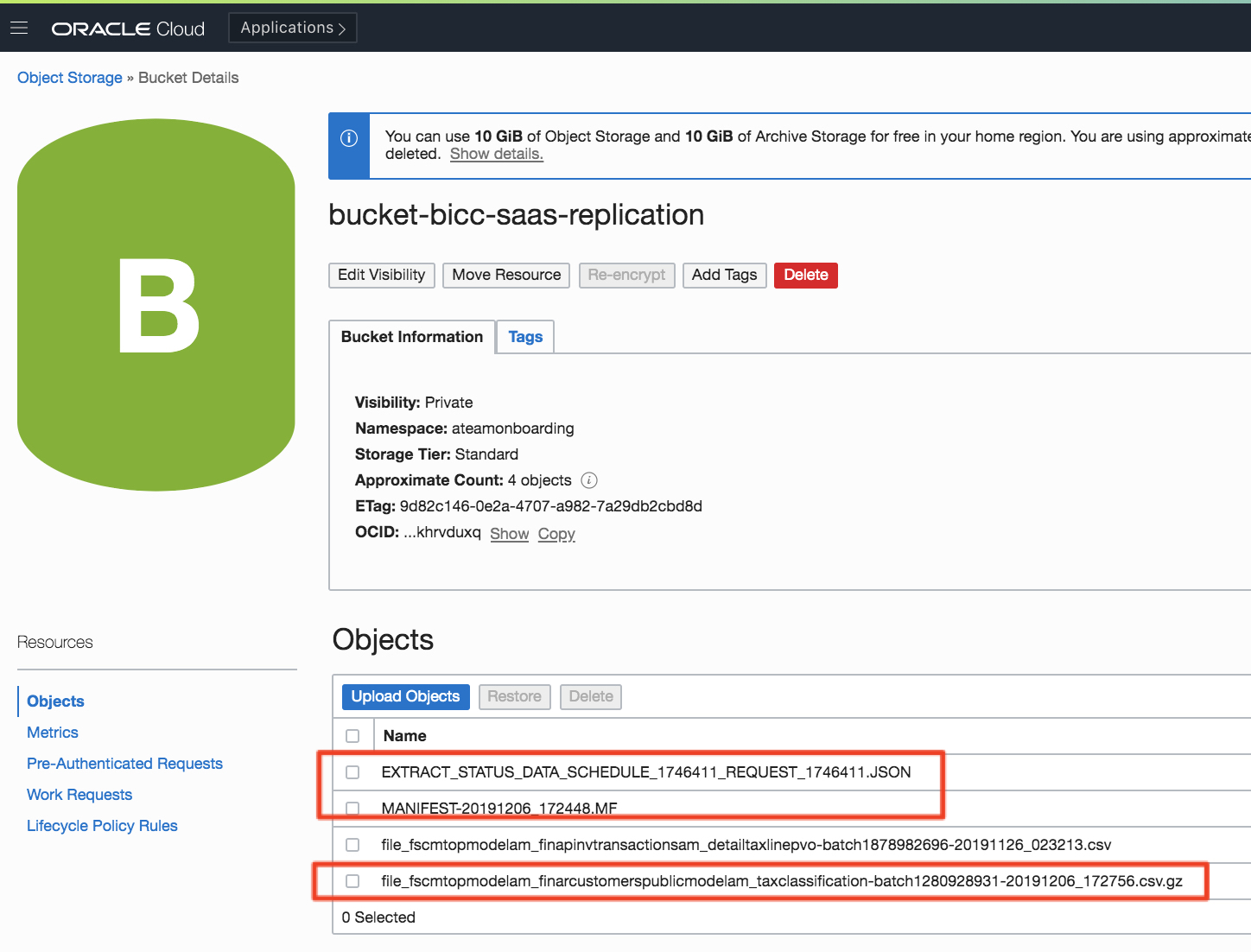
Task: Click the info icon beside Approximate Count
Action: click(589, 480)
